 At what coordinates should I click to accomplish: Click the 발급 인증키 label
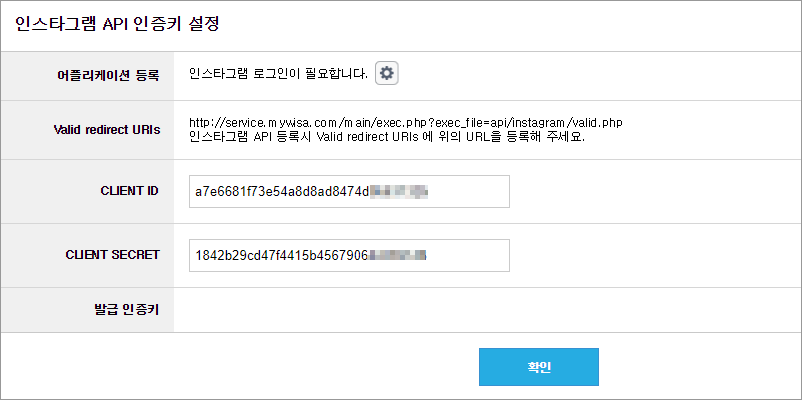tap(127, 309)
